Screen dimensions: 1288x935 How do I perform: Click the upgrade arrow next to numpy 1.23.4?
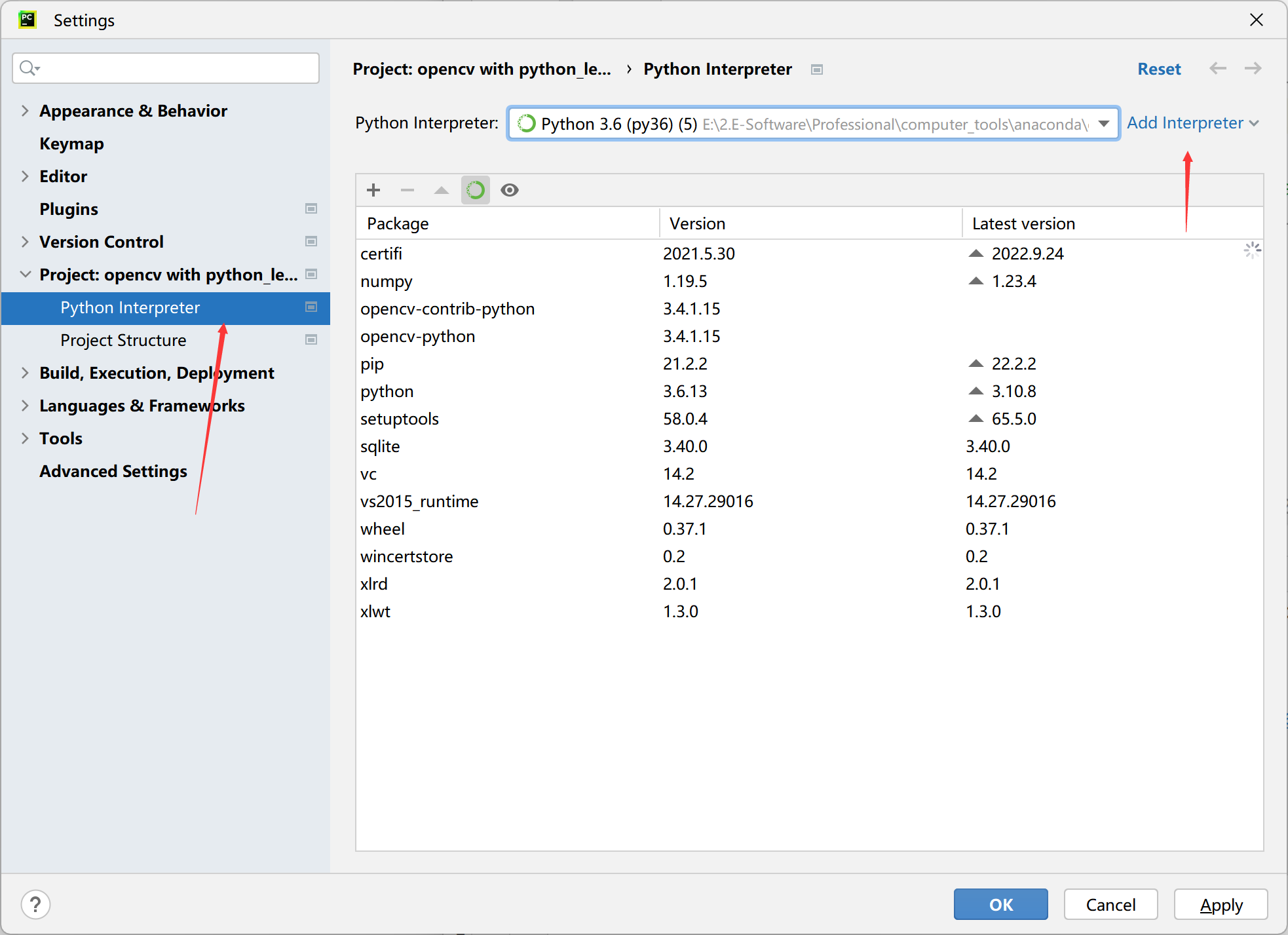[976, 281]
